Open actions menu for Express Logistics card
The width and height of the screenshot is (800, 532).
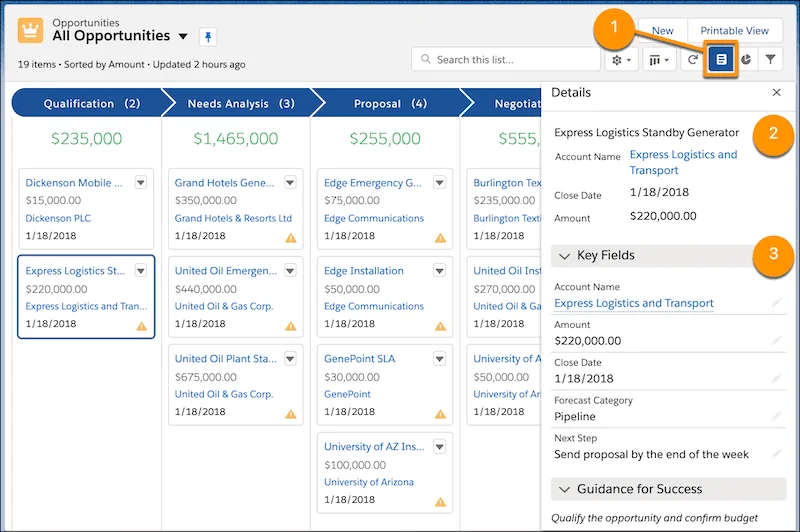coord(141,270)
